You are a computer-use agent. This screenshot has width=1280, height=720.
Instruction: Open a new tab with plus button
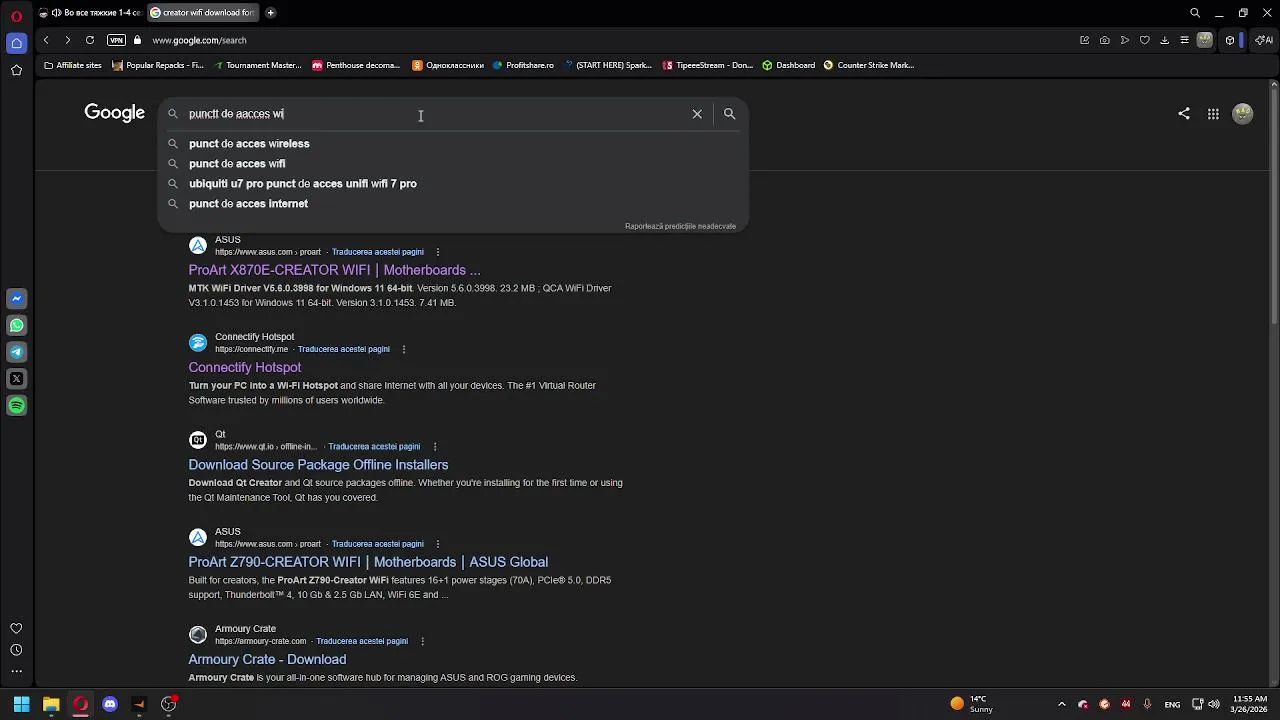coord(270,13)
